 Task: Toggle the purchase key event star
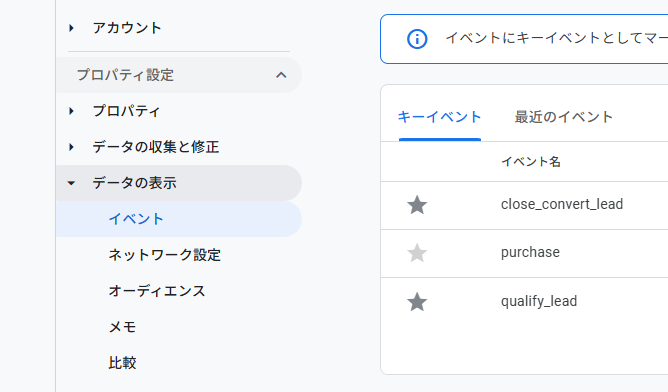click(417, 253)
